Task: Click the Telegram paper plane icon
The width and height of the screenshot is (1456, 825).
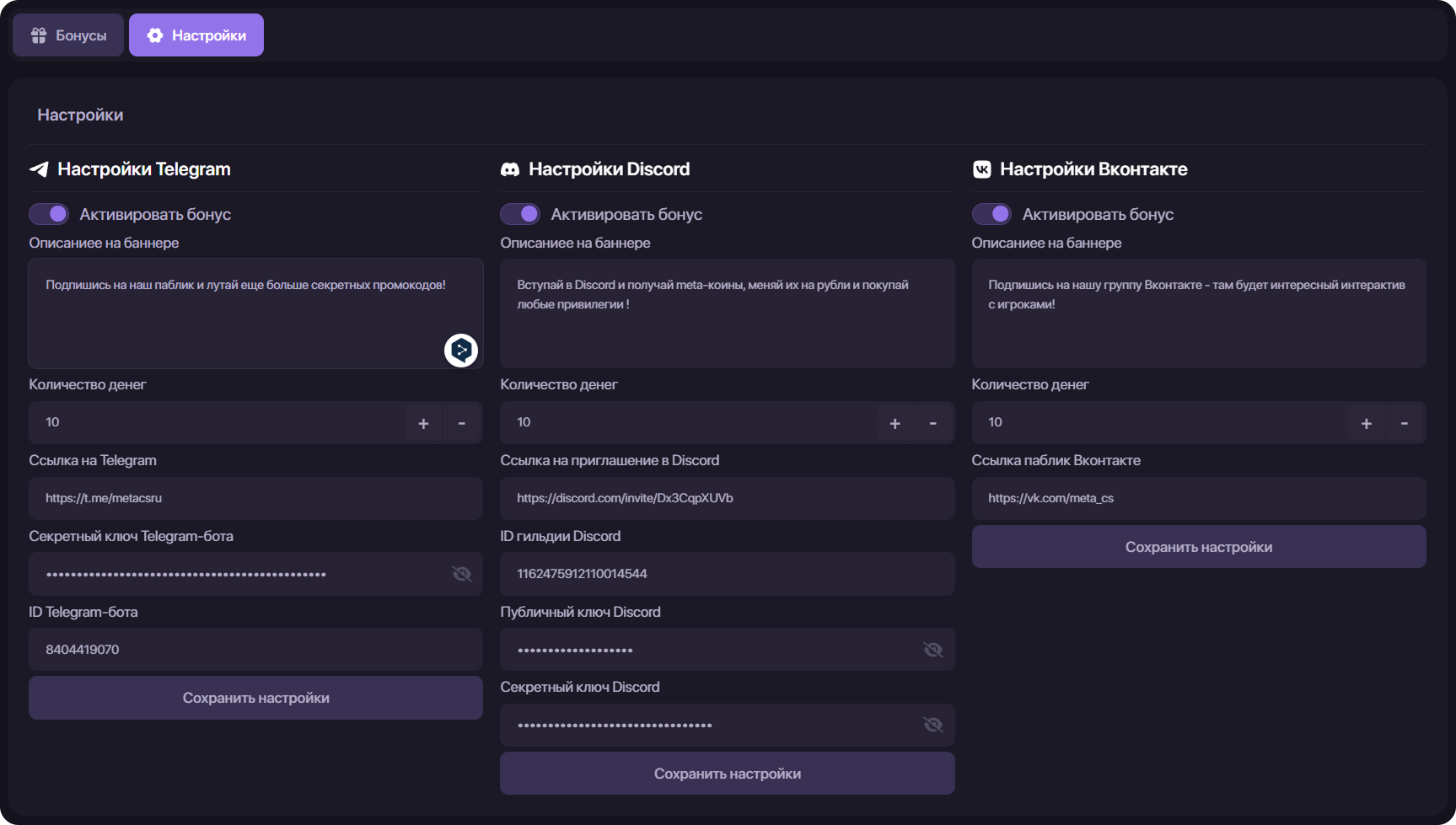Action: tap(39, 169)
